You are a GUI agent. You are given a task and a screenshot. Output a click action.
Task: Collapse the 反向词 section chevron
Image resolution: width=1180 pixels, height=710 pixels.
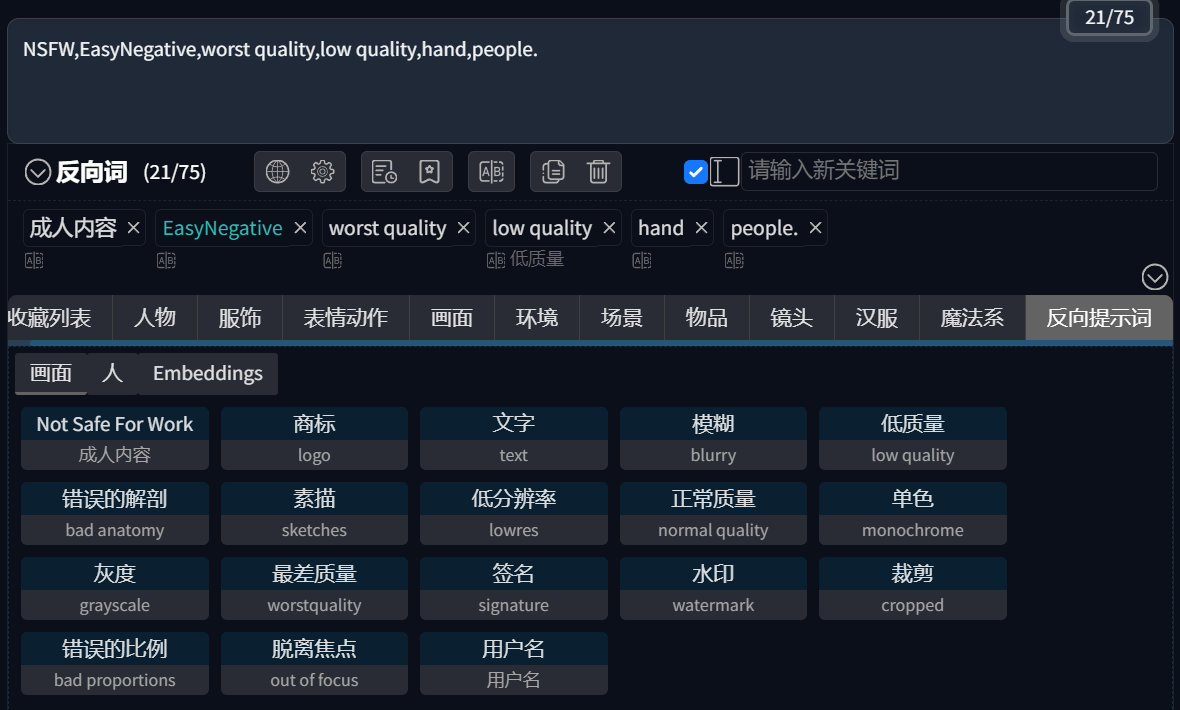(38, 172)
